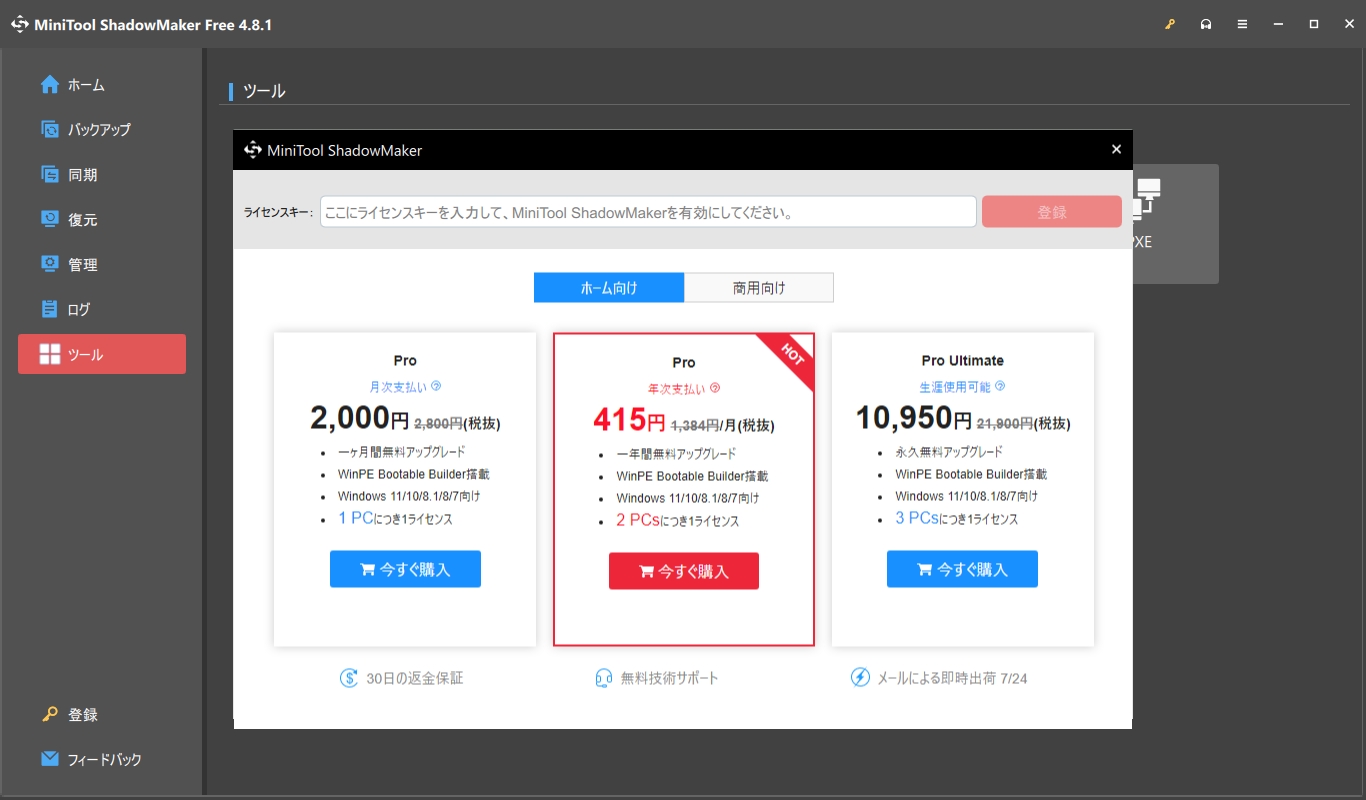Click help icon next to 月次支払い
The height and width of the screenshot is (800, 1366).
pyautogui.click(x=436, y=385)
